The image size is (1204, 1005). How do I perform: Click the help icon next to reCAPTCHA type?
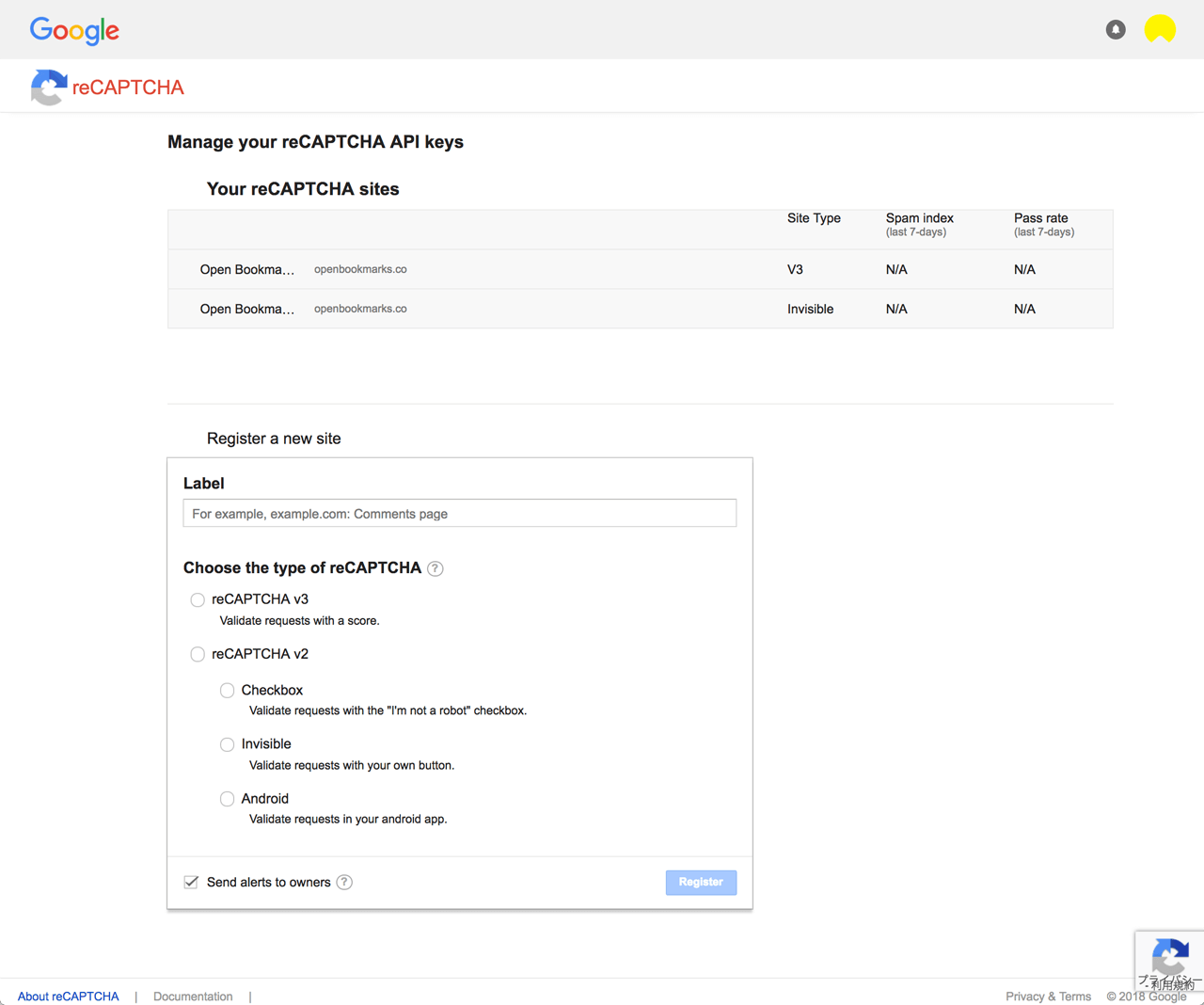[x=435, y=568]
